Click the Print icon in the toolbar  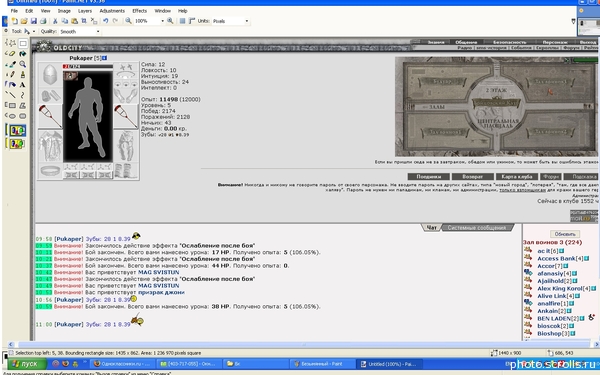point(43,21)
